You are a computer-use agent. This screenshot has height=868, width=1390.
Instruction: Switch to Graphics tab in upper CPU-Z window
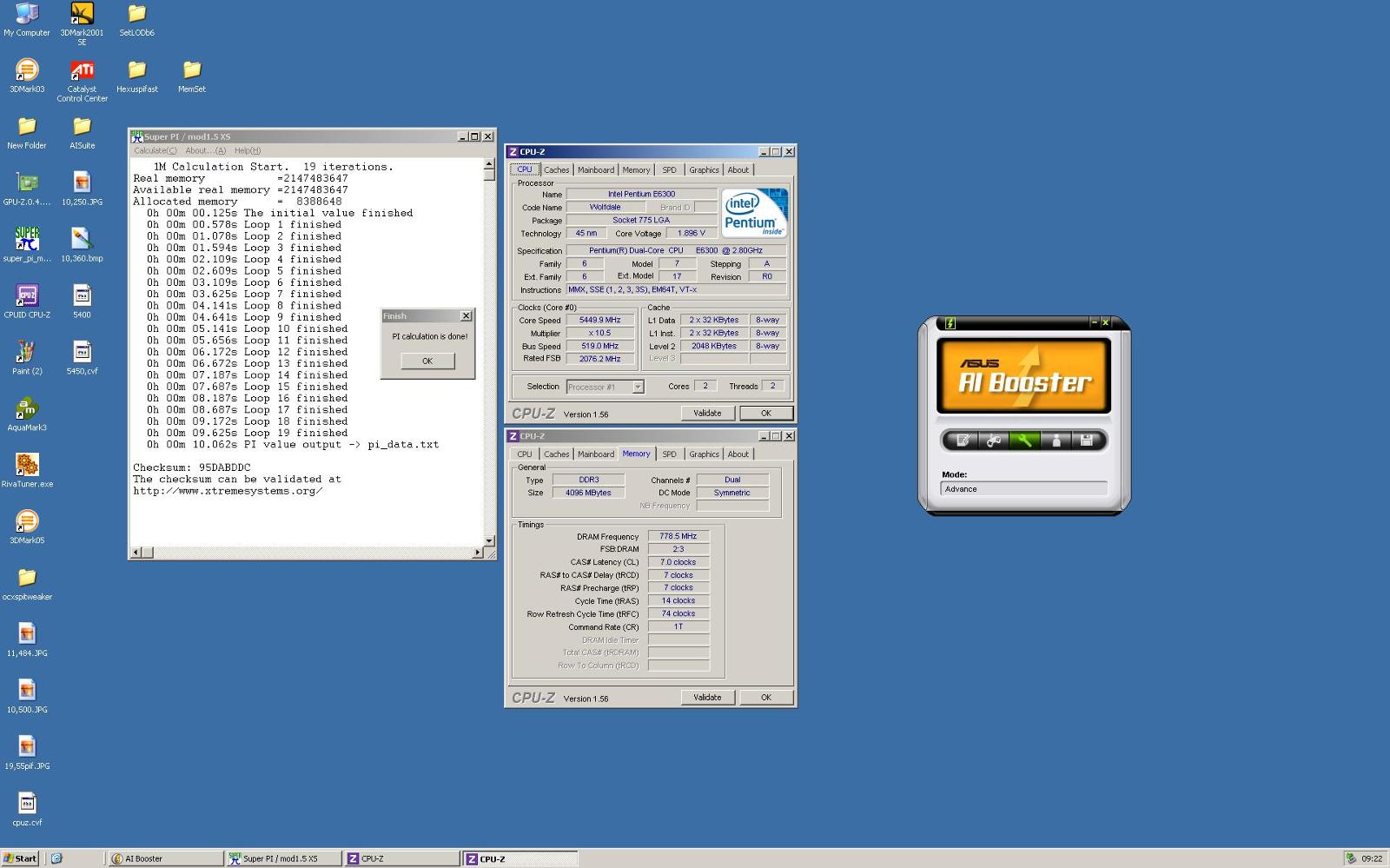tap(704, 170)
